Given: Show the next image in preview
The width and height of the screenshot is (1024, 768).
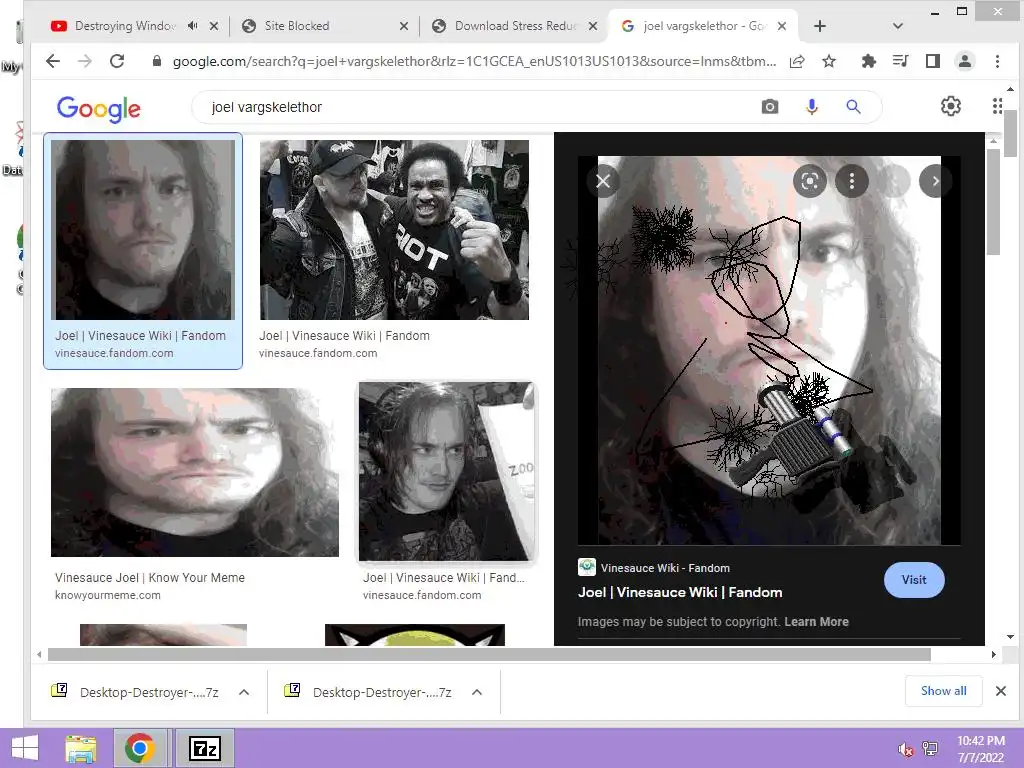Looking at the screenshot, I should [x=935, y=181].
